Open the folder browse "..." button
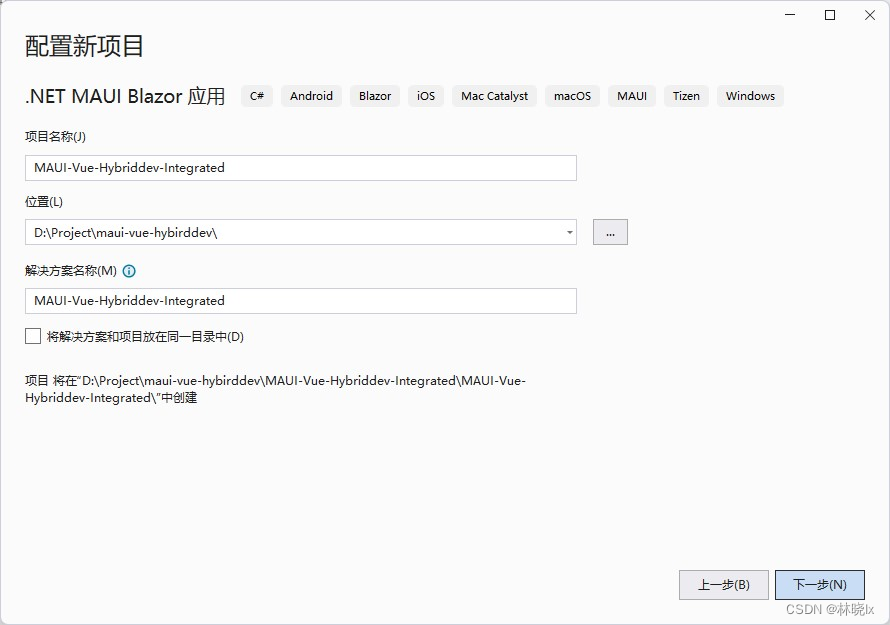 tap(610, 231)
